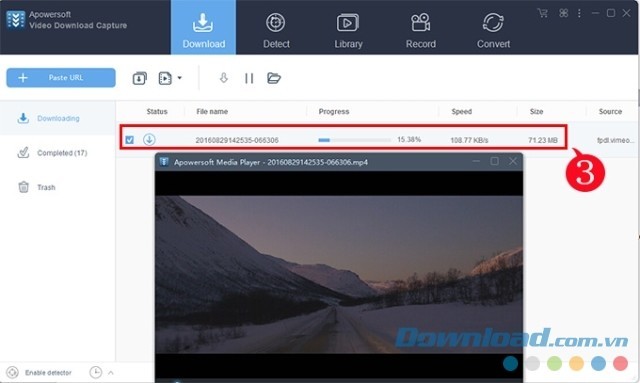Sort by the Status column header
Image resolution: width=640 pixels, height=383 pixels.
pos(157,111)
